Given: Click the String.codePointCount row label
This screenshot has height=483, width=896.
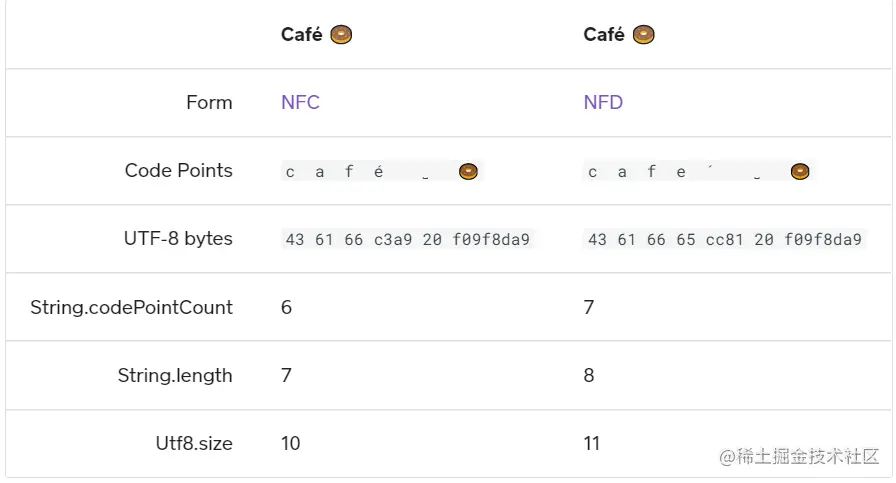Looking at the screenshot, I should 131,308.
